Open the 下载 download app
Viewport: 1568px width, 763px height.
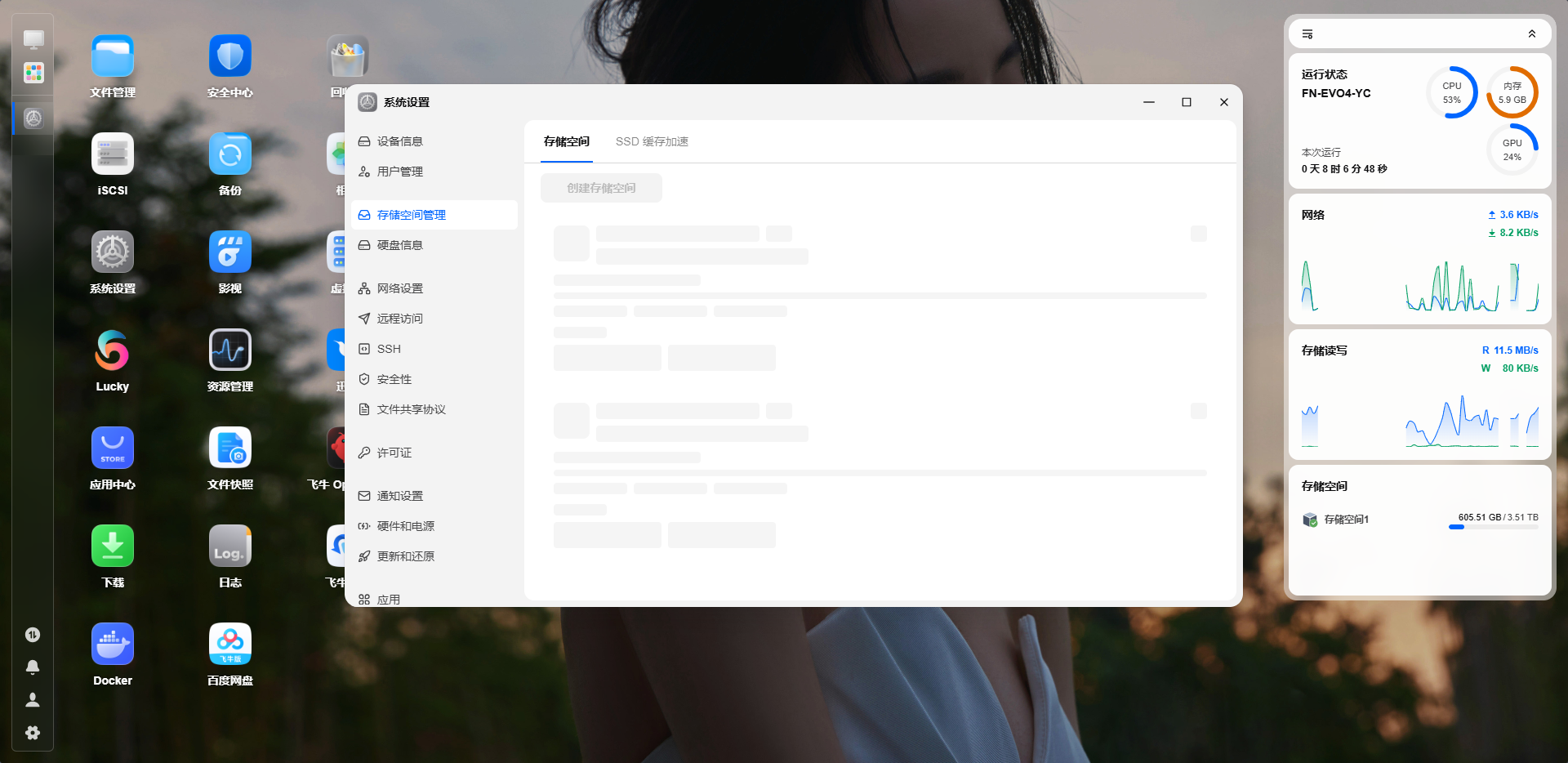(x=113, y=547)
